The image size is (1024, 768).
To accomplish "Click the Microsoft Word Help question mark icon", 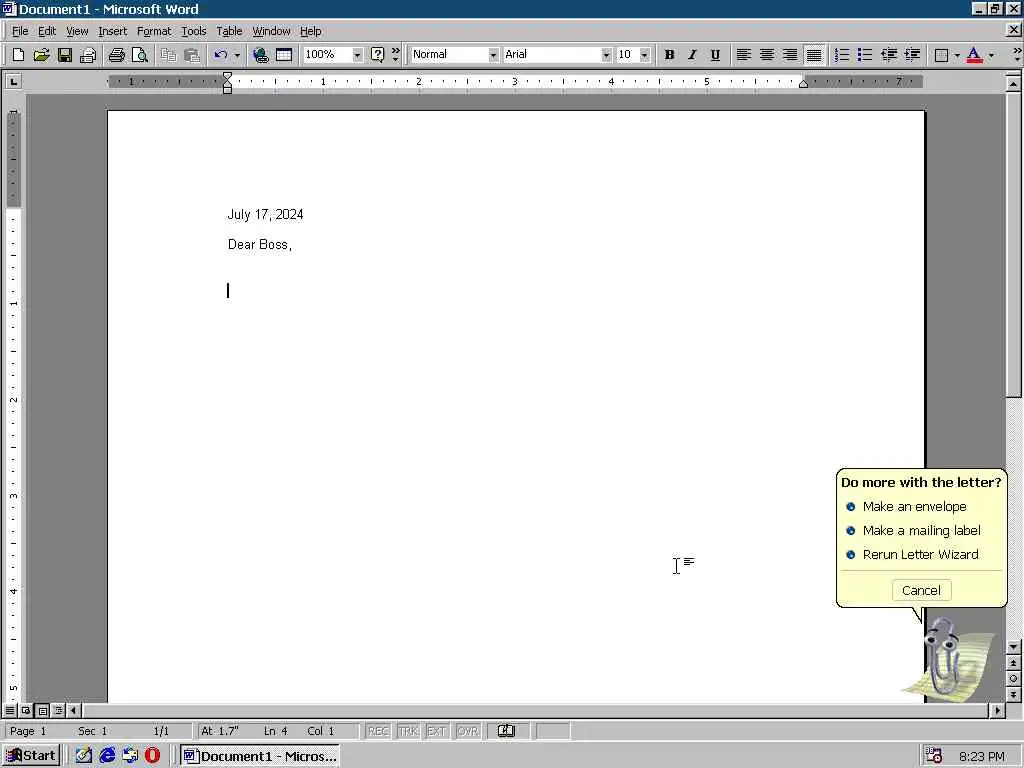I will coord(377,55).
